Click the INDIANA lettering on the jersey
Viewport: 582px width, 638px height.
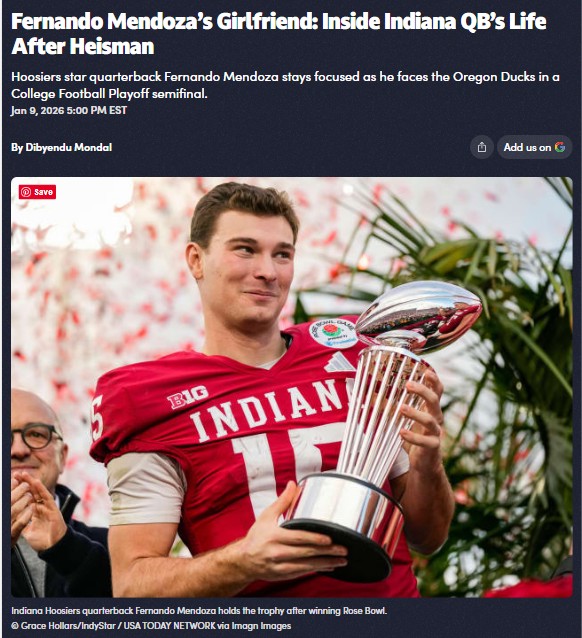[x=270, y=411]
